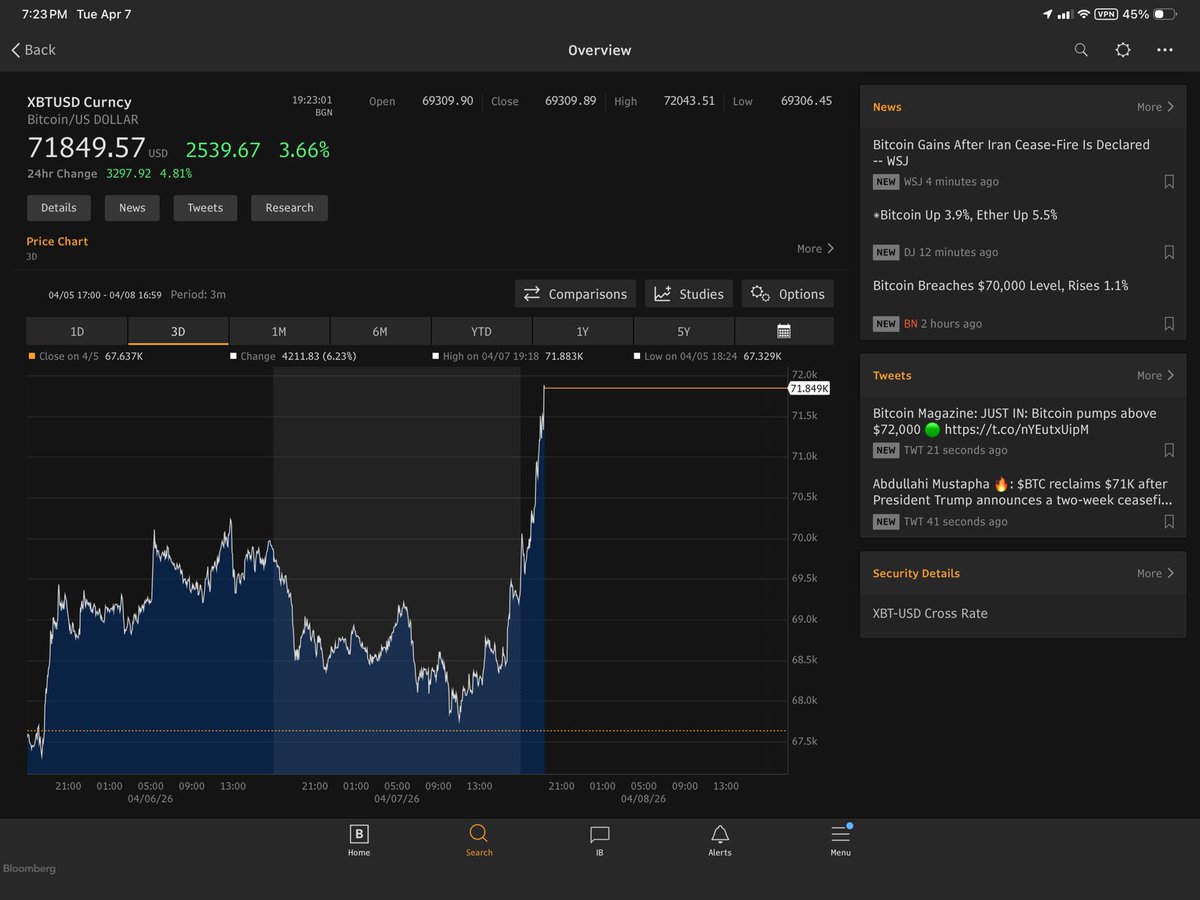The image size is (1200, 900).
Task: Open the three-dot more menu
Action: (x=1165, y=50)
